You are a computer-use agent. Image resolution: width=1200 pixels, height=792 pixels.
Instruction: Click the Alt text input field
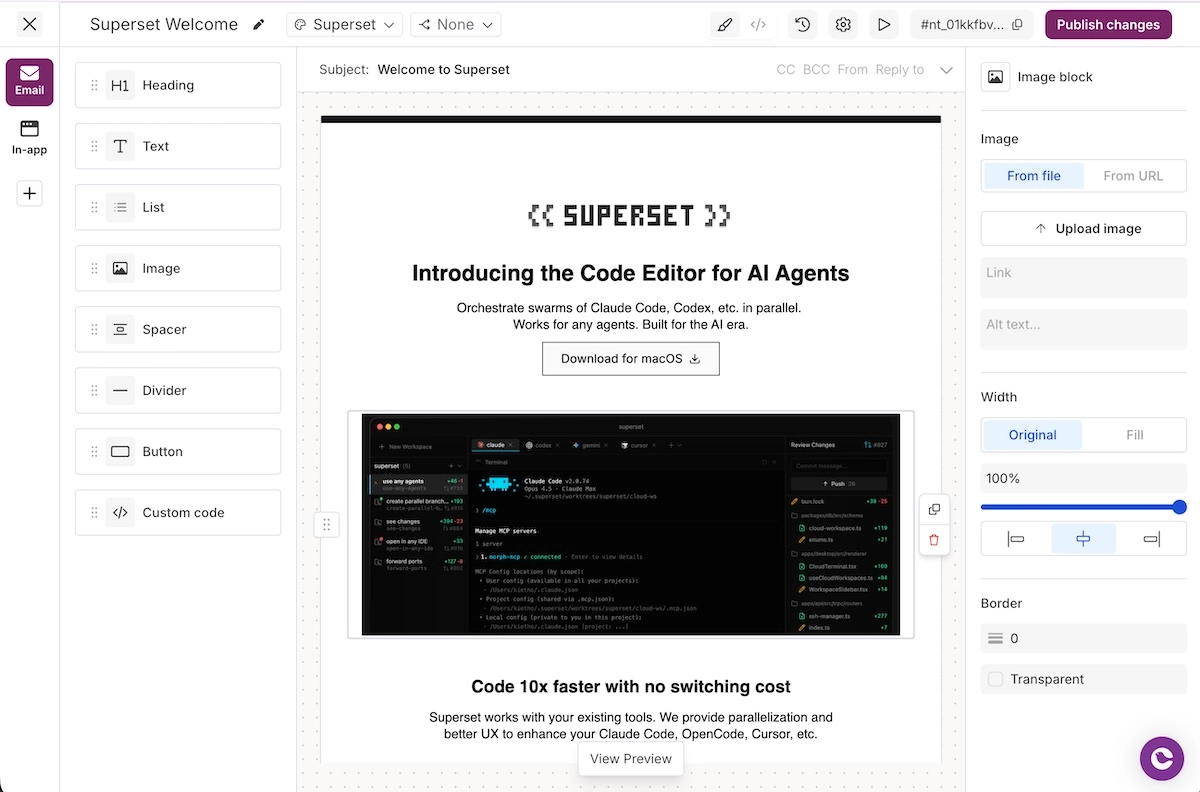(x=1083, y=329)
